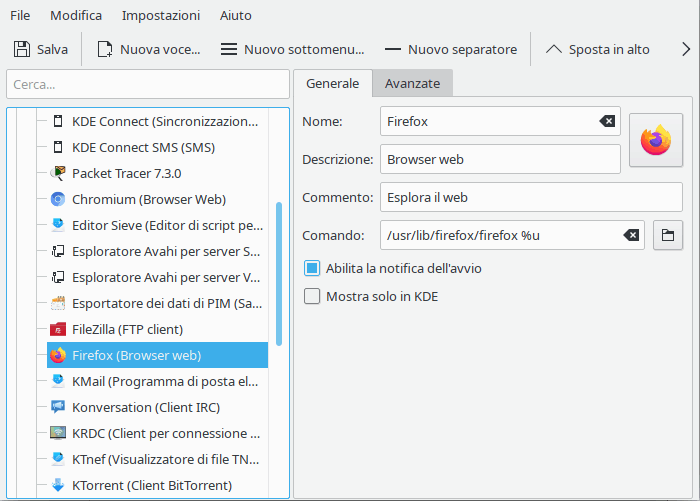Click the Salva save icon in toolbar
The image size is (700, 501).
pyautogui.click(x=22, y=49)
